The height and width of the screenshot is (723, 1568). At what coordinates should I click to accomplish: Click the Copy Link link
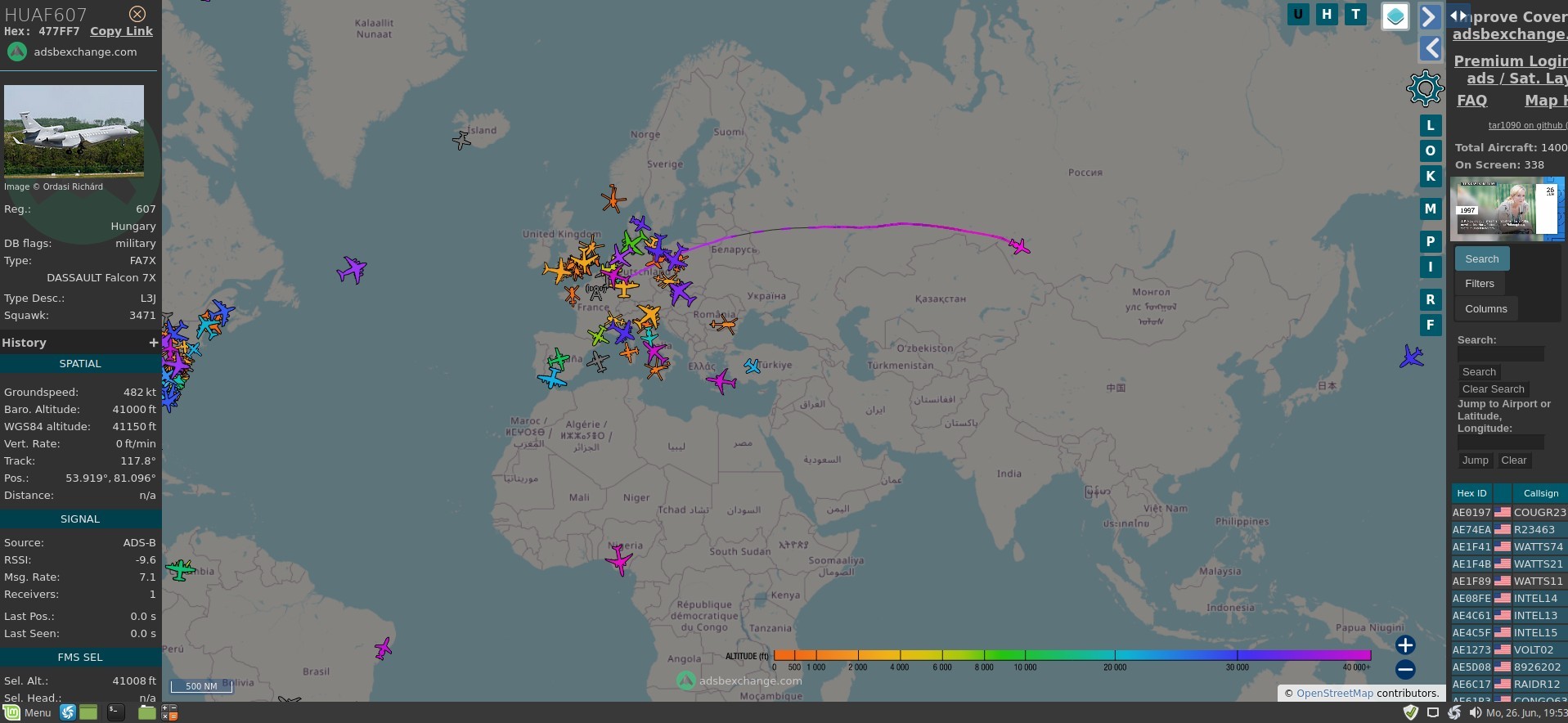(x=121, y=31)
